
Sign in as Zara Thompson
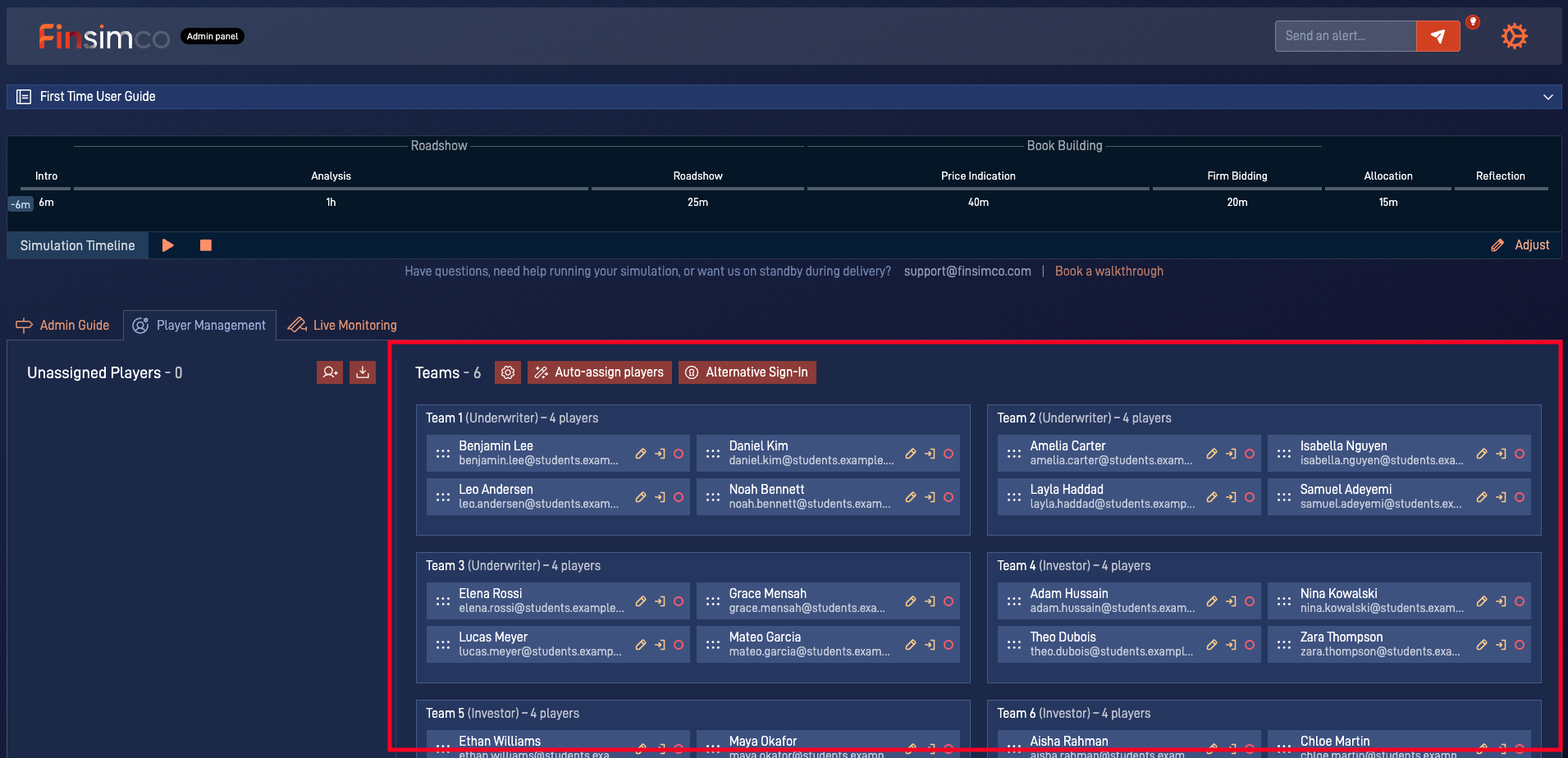[x=1501, y=645]
